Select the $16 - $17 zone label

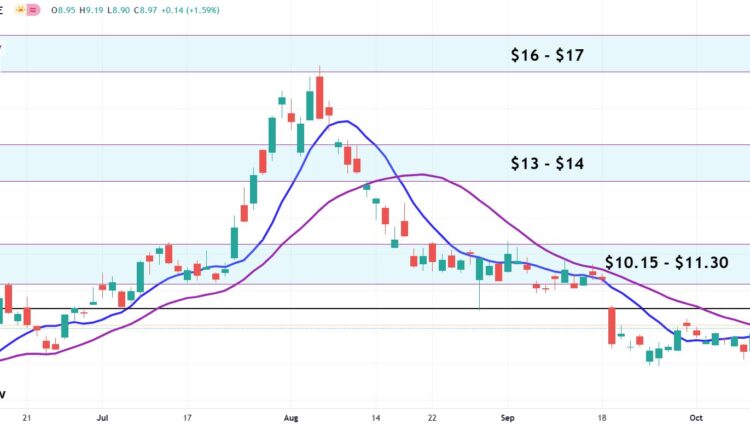[x=547, y=56]
